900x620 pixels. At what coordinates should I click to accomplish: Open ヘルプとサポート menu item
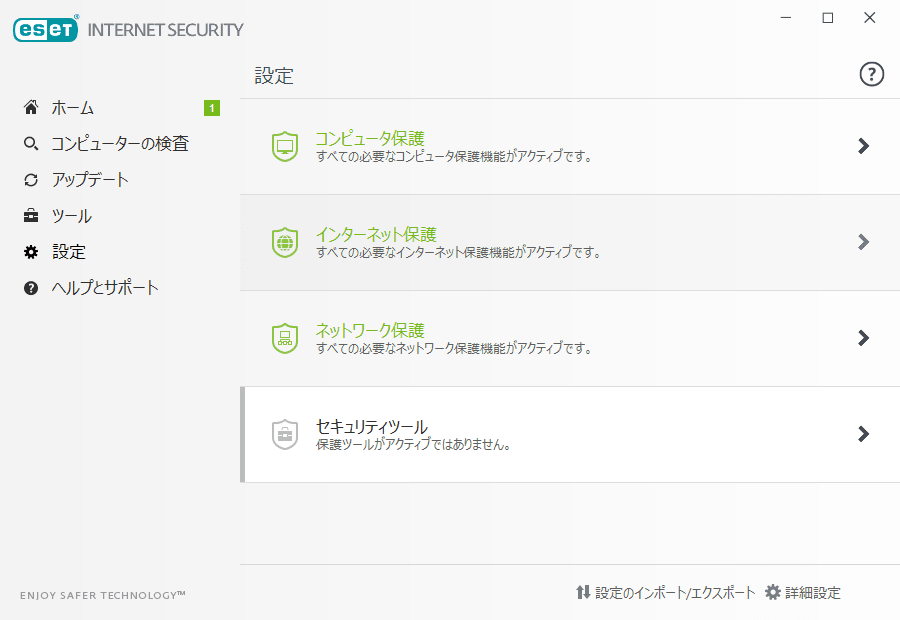coord(105,288)
